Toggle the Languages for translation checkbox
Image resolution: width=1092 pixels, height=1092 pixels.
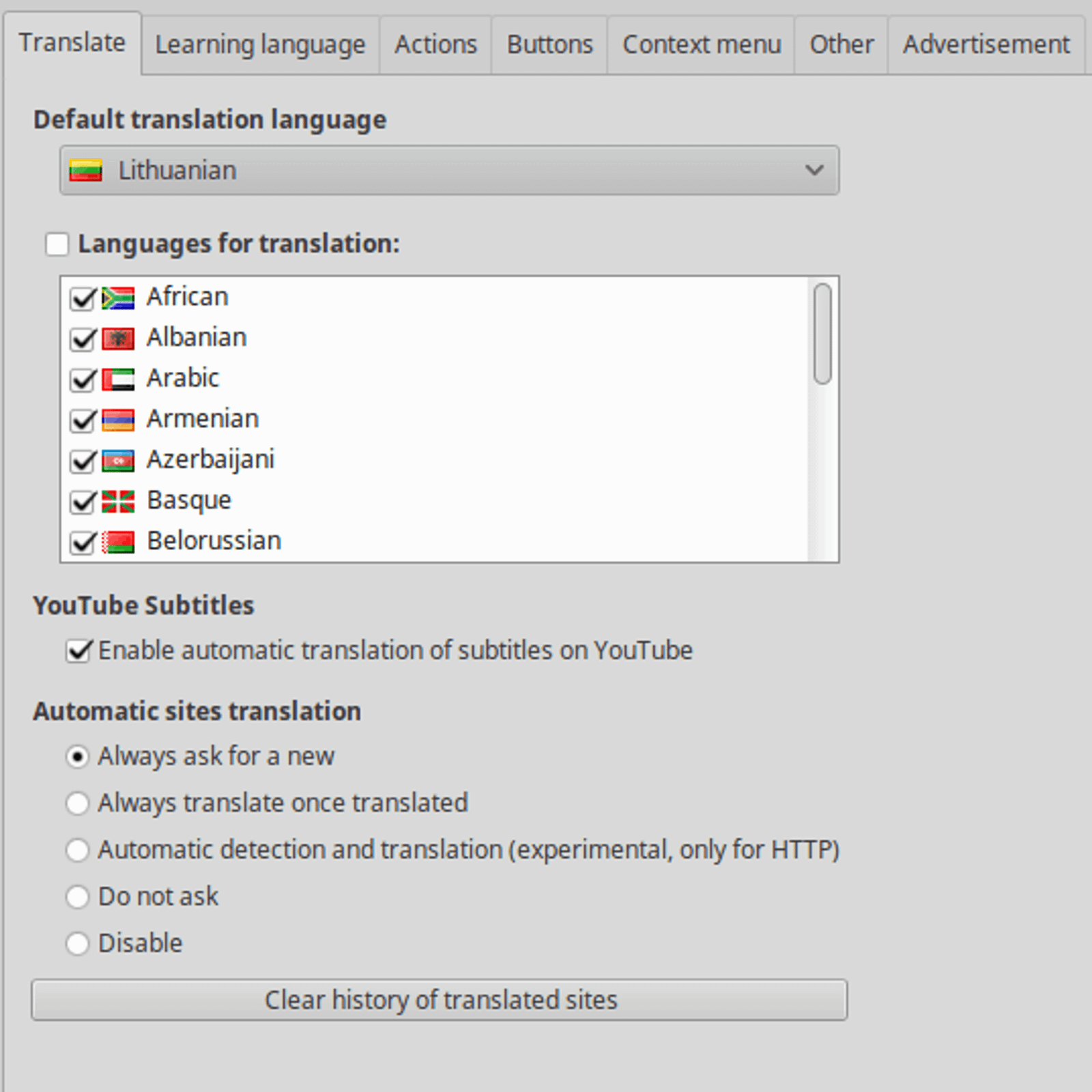pyautogui.click(x=57, y=244)
